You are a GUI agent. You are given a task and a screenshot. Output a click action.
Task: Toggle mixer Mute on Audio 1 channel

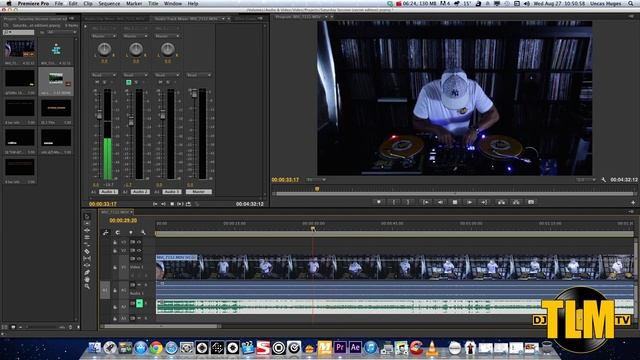point(97,82)
